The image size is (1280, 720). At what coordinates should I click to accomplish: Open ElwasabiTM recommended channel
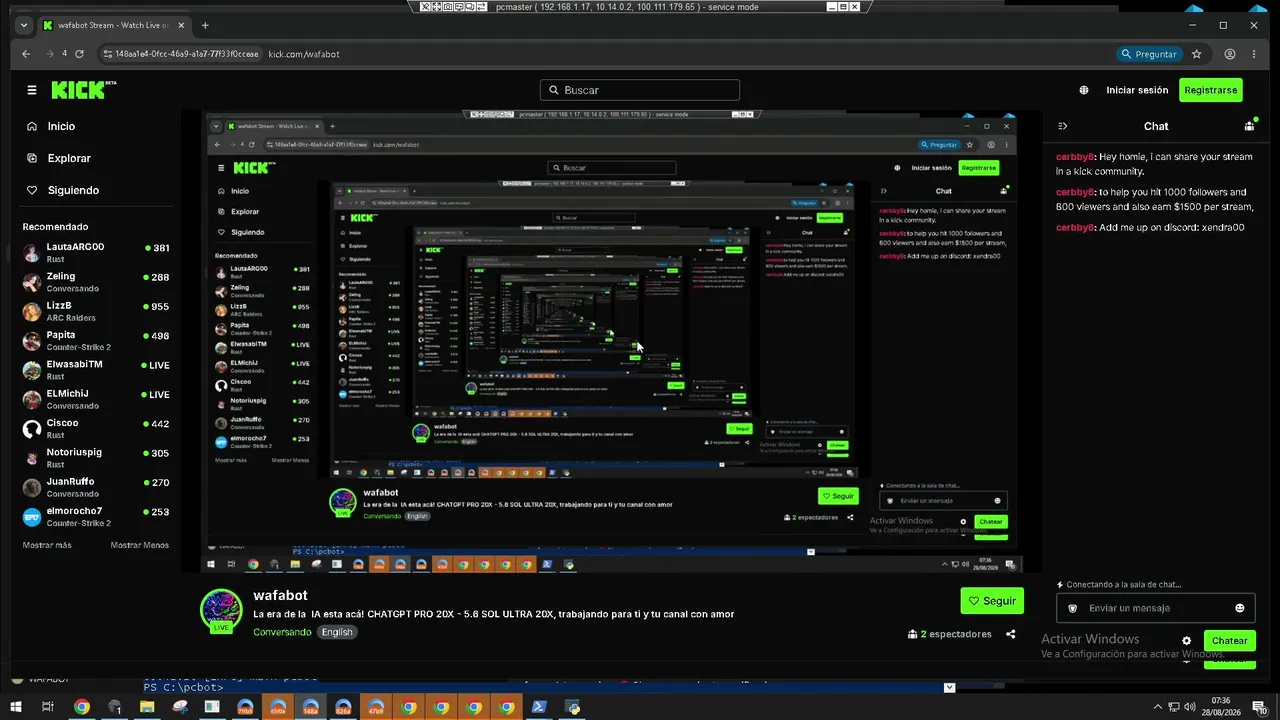(x=96, y=370)
